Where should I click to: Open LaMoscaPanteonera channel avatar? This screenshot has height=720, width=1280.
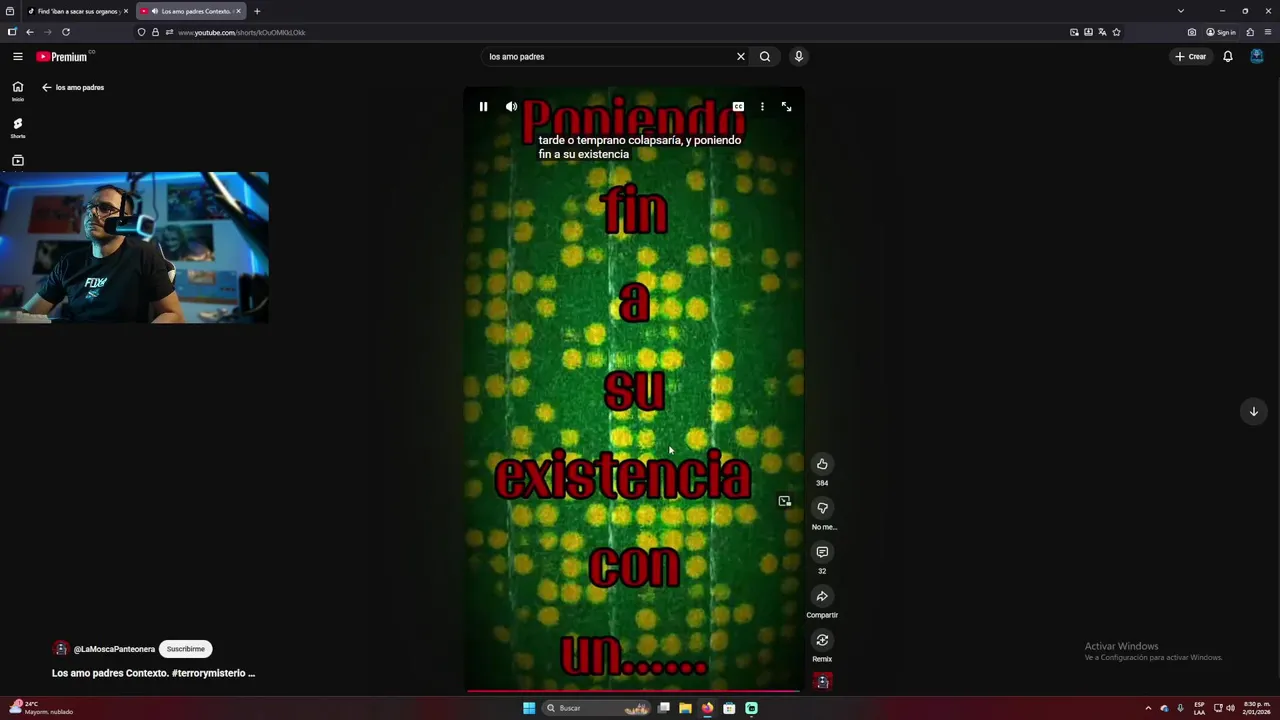pyautogui.click(x=60, y=649)
